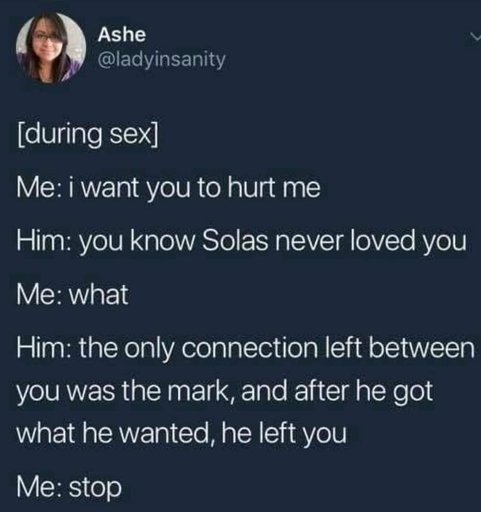Click the word 'stop' at the bottom

click(95, 488)
